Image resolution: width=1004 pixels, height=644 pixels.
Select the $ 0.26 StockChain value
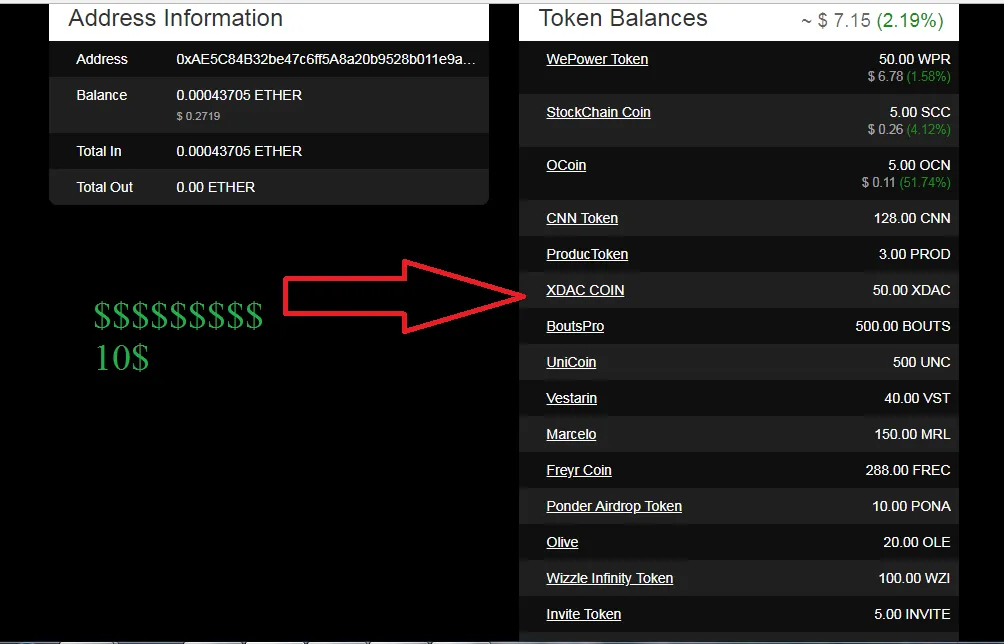(885, 129)
